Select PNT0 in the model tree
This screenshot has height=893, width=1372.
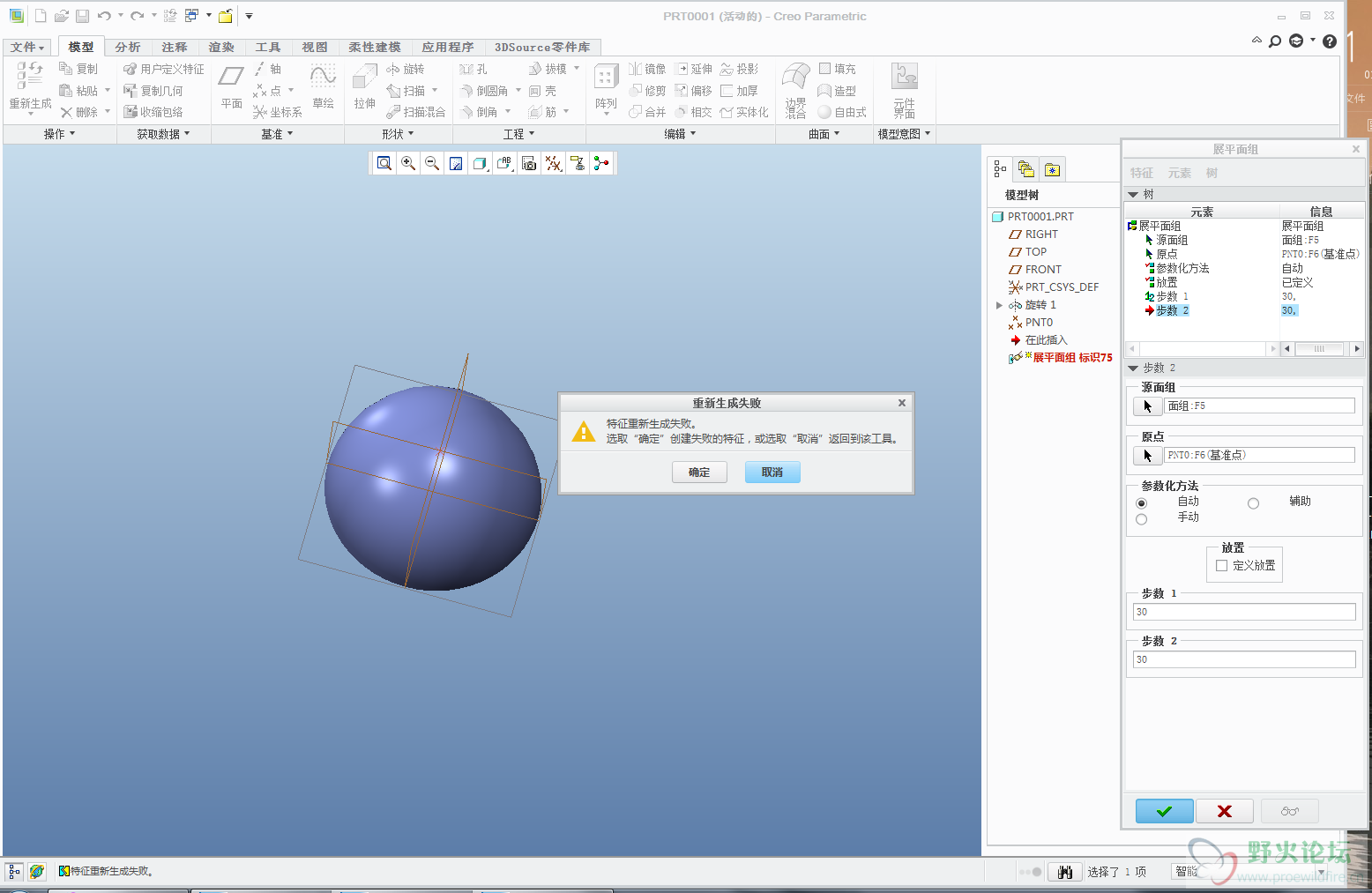coord(1039,323)
